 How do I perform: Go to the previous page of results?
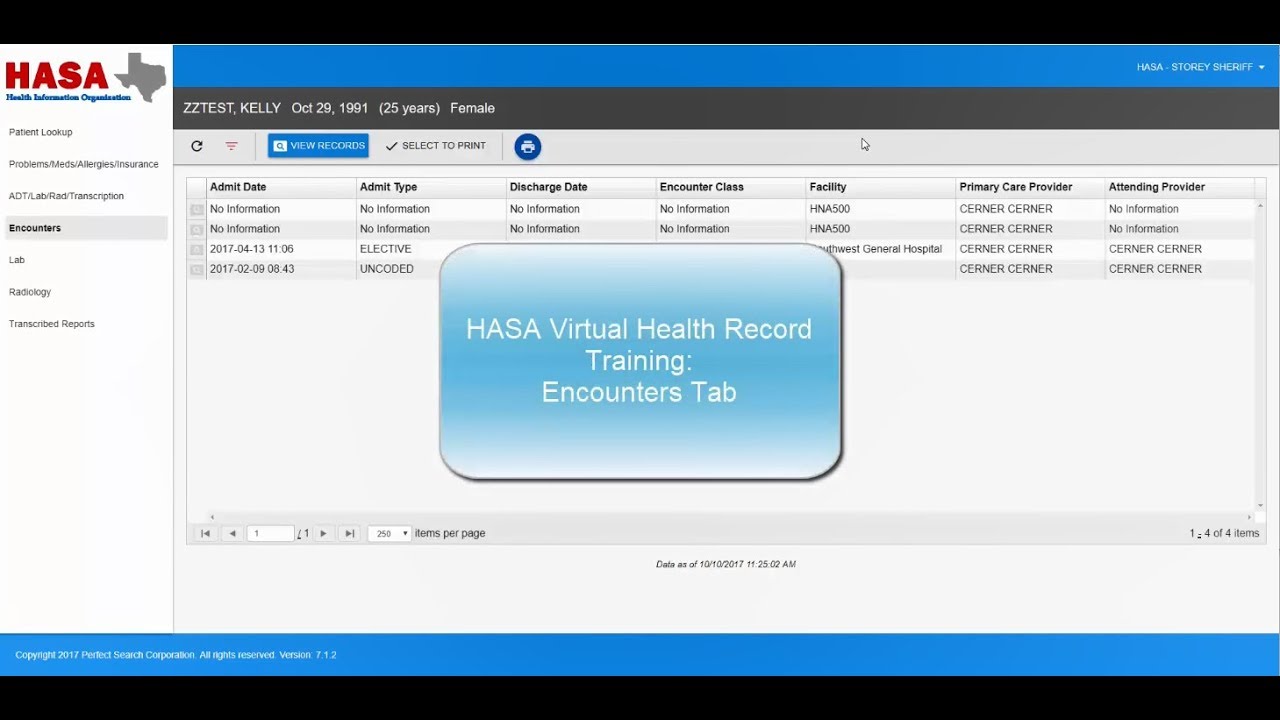click(232, 534)
